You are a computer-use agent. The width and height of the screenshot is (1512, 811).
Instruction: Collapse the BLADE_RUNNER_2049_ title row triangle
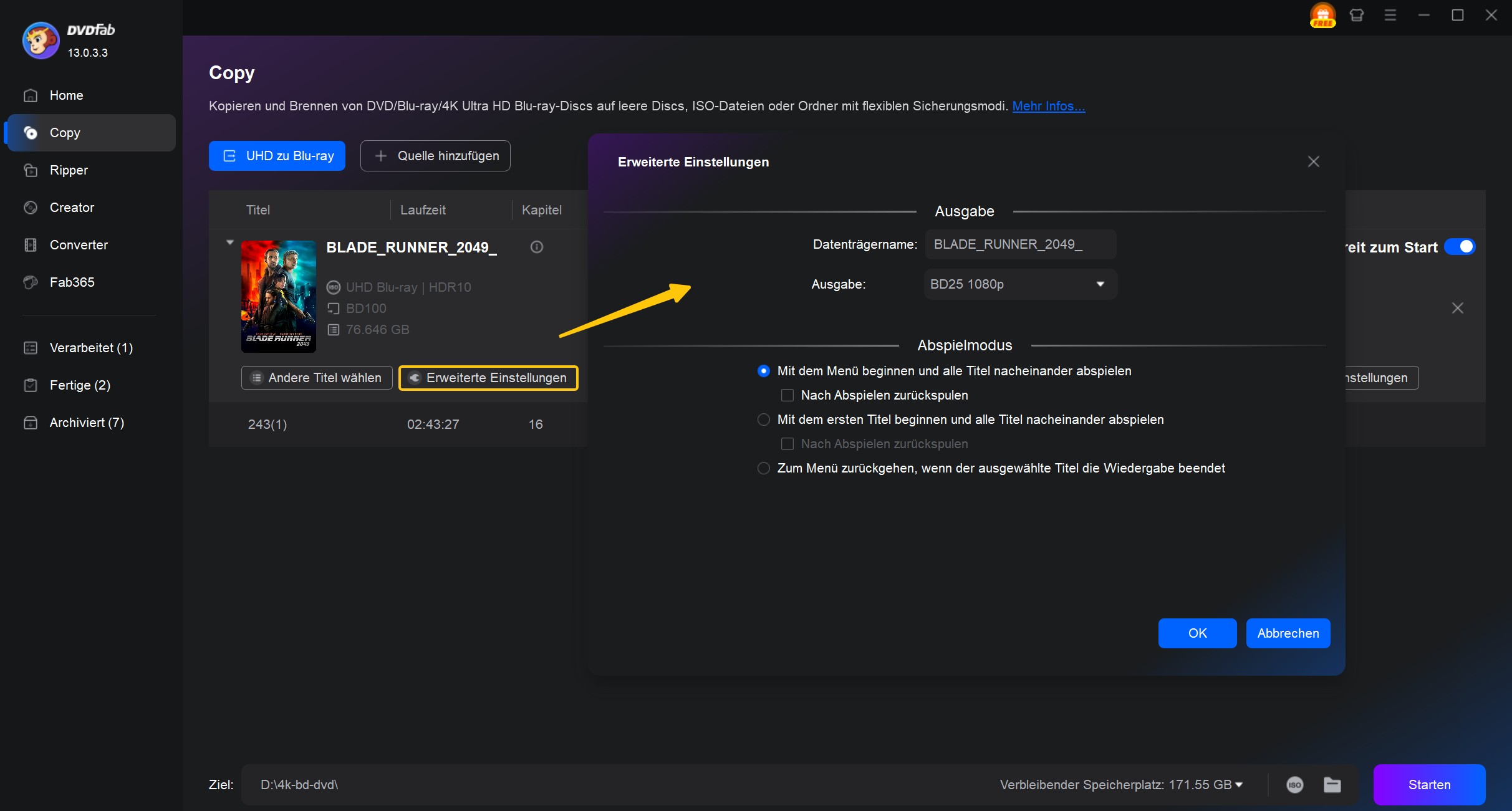coord(230,242)
